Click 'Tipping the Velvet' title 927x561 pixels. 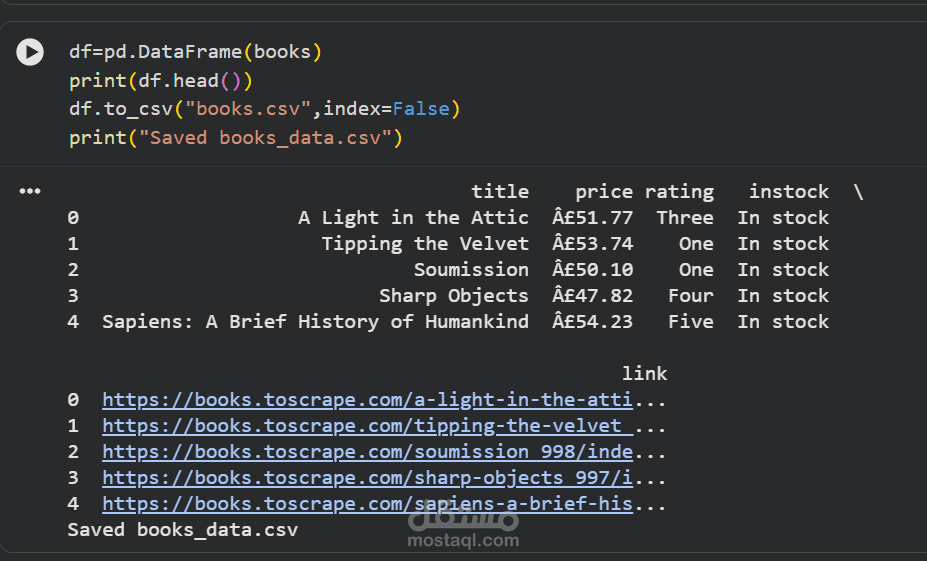425,244
